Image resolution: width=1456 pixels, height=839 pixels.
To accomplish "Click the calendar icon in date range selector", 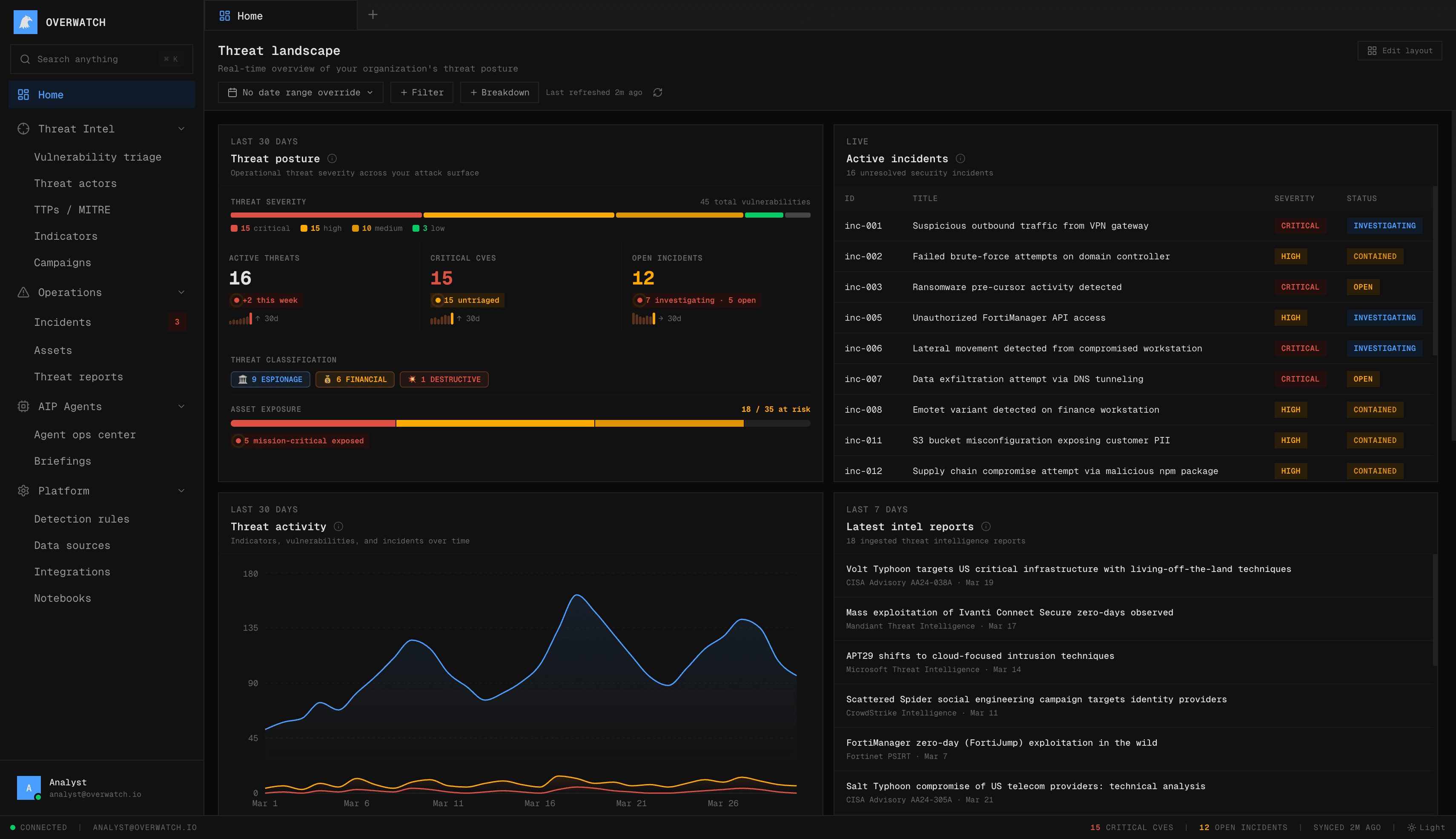I will coord(233,92).
